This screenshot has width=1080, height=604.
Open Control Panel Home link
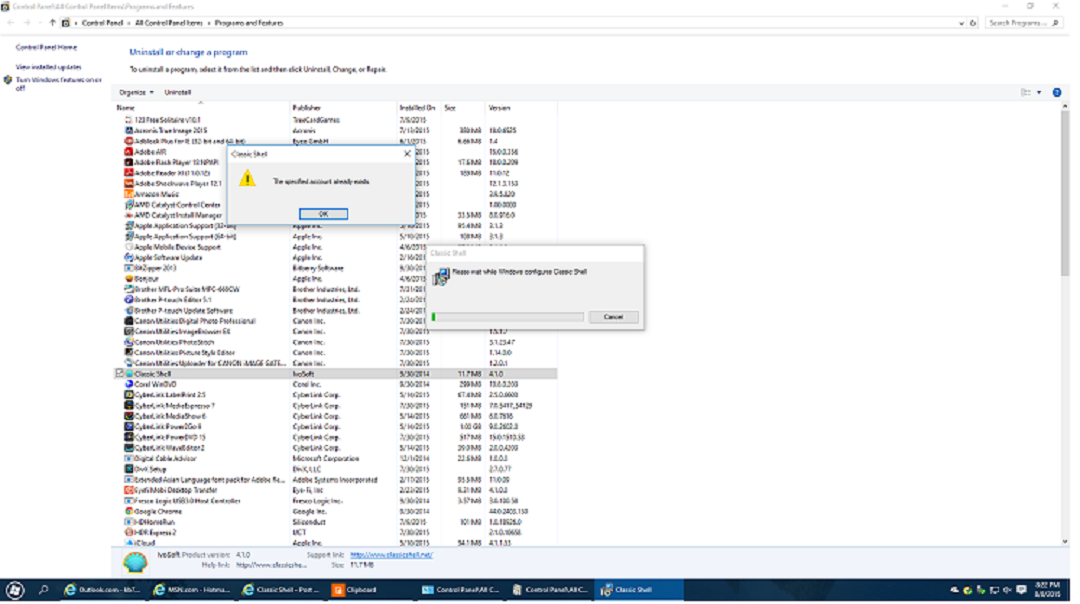(x=46, y=48)
